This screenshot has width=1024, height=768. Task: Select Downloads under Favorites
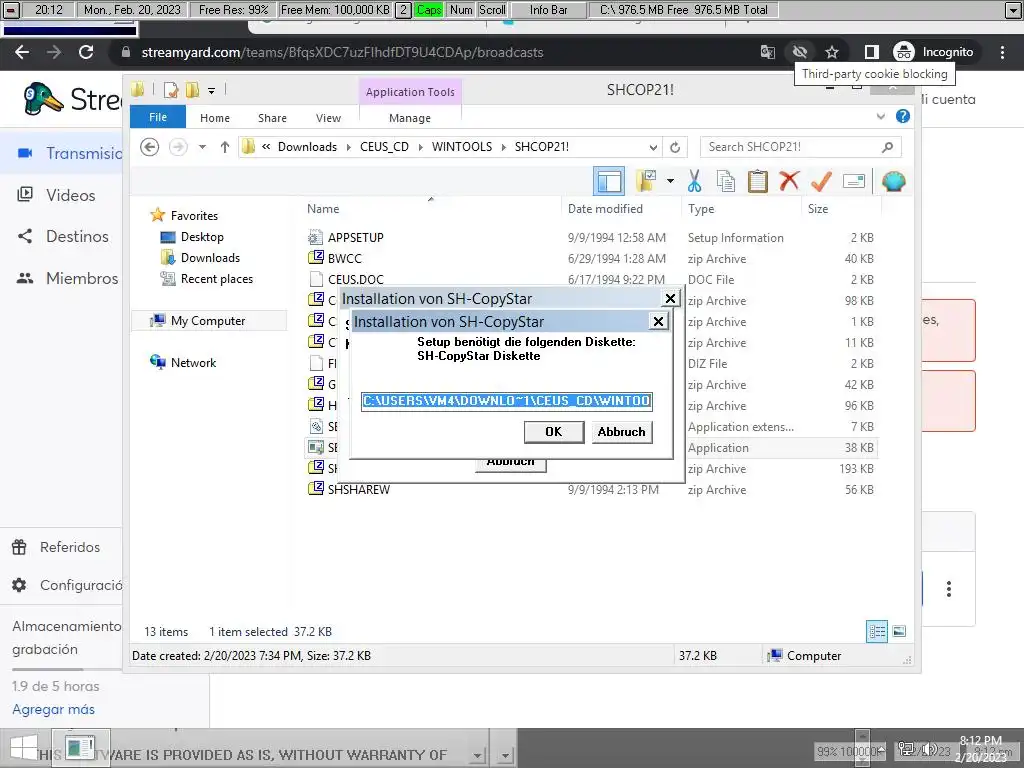tap(210, 258)
